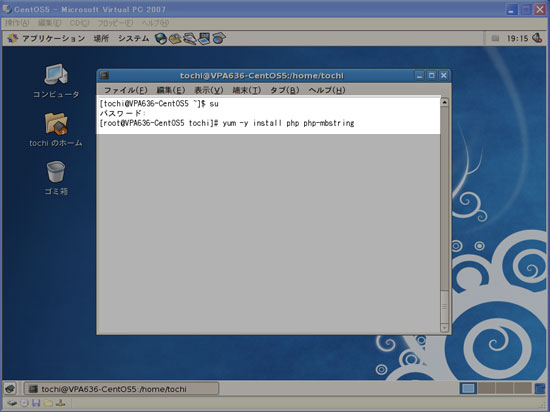Select the terminal window taskbar button
550x412 pixels.
[121, 389]
